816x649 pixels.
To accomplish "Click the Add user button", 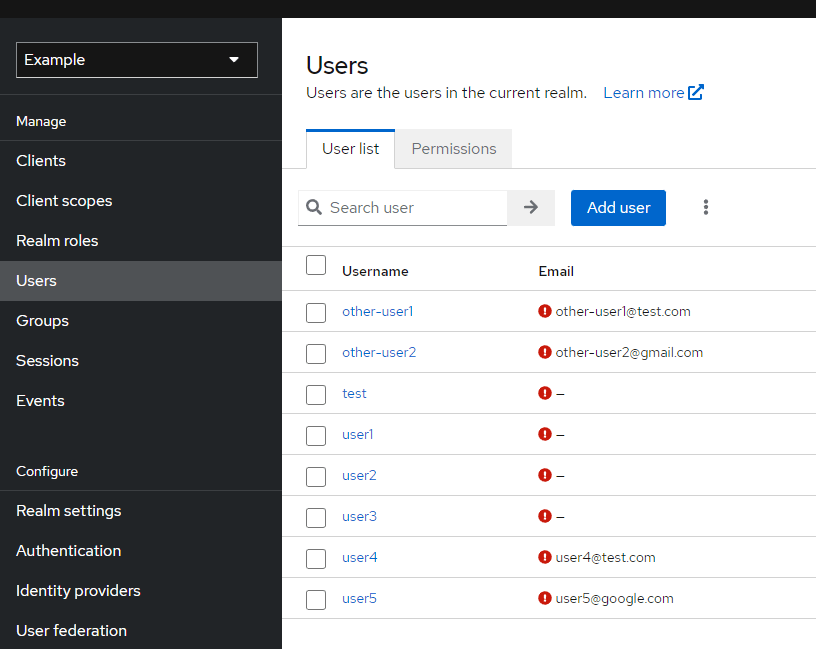I will pyautogui.click(x=618, y=208).
